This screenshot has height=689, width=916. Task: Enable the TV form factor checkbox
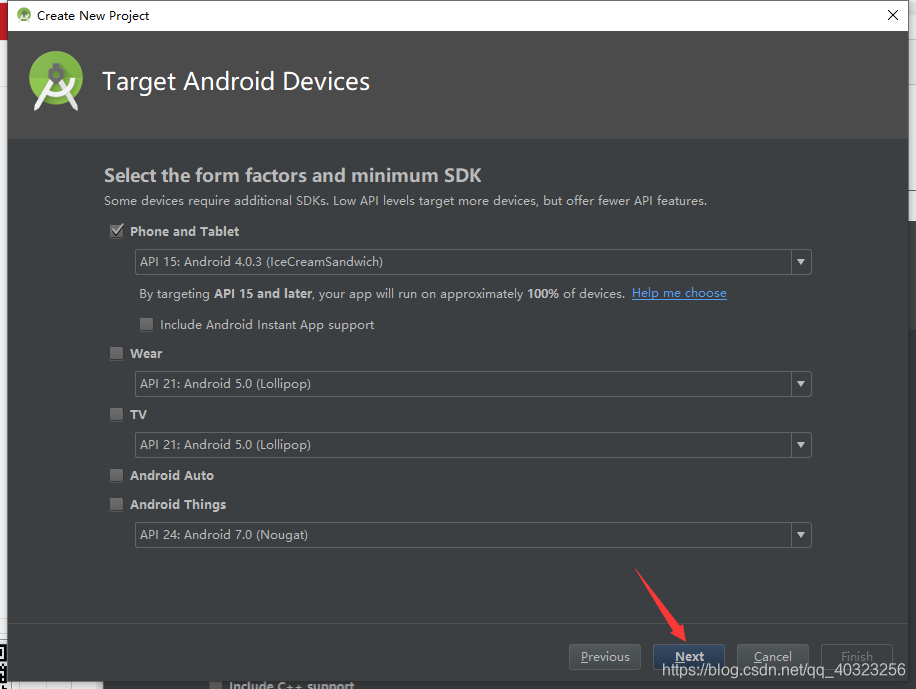click(x=117, y=414)
